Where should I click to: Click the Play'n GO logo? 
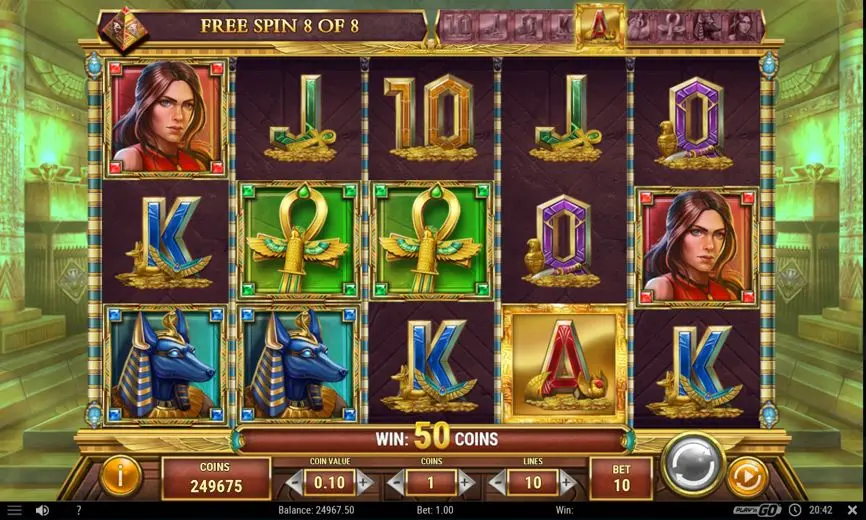[757, 510]
